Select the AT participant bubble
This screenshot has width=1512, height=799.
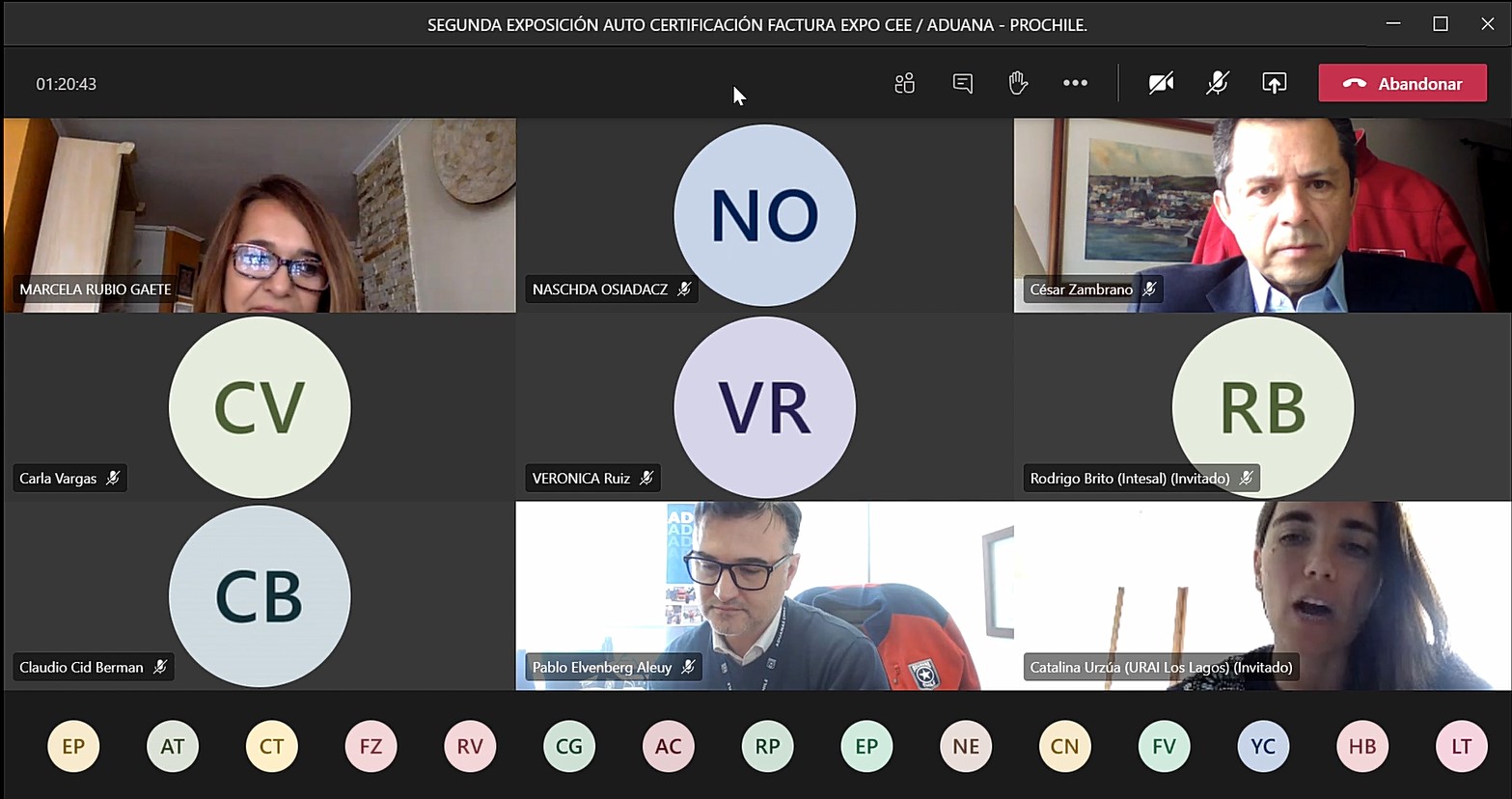[x=173, y=746]
